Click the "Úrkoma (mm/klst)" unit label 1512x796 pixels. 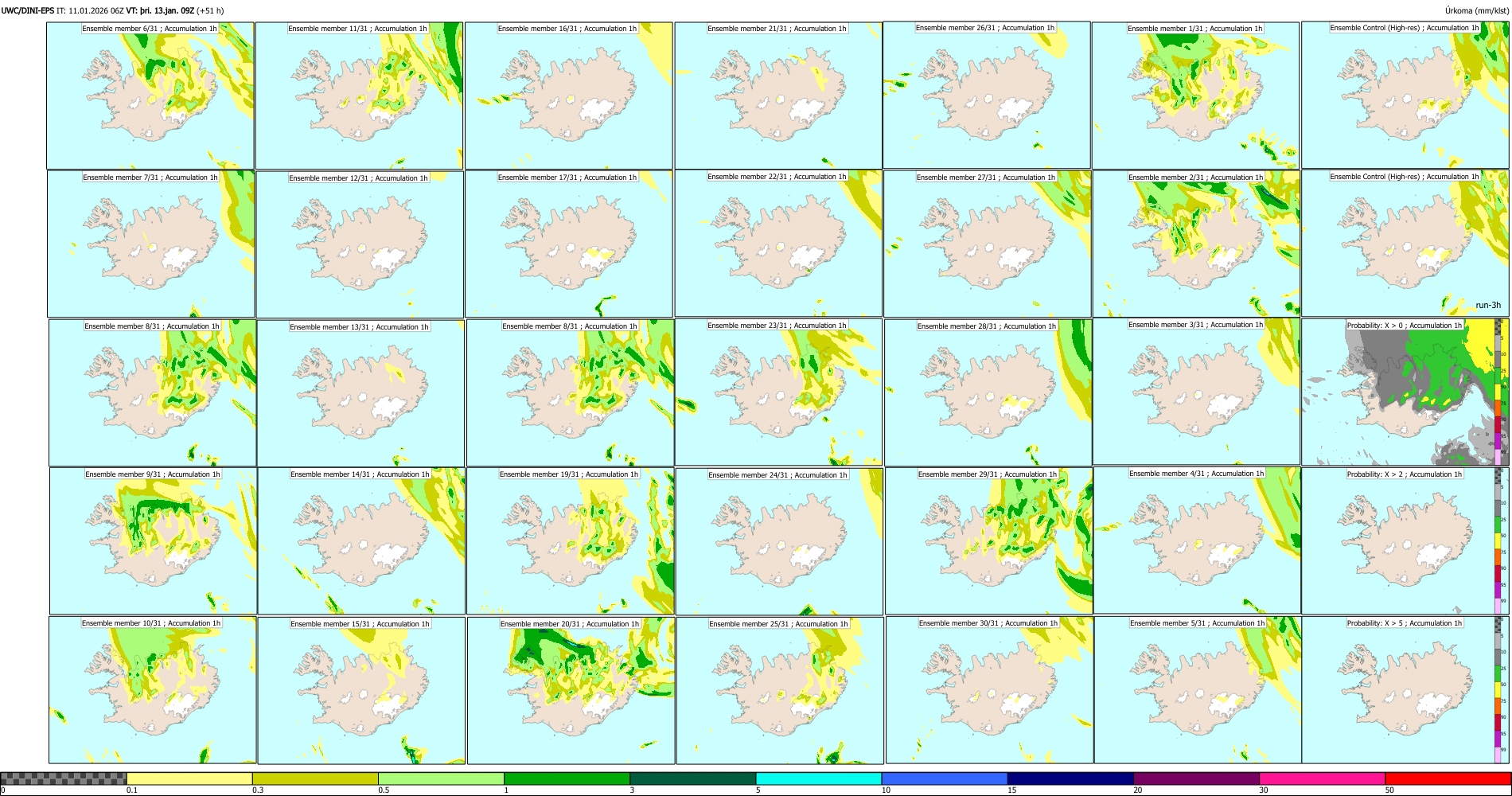pyautogui.click(x=1478, y=10)
